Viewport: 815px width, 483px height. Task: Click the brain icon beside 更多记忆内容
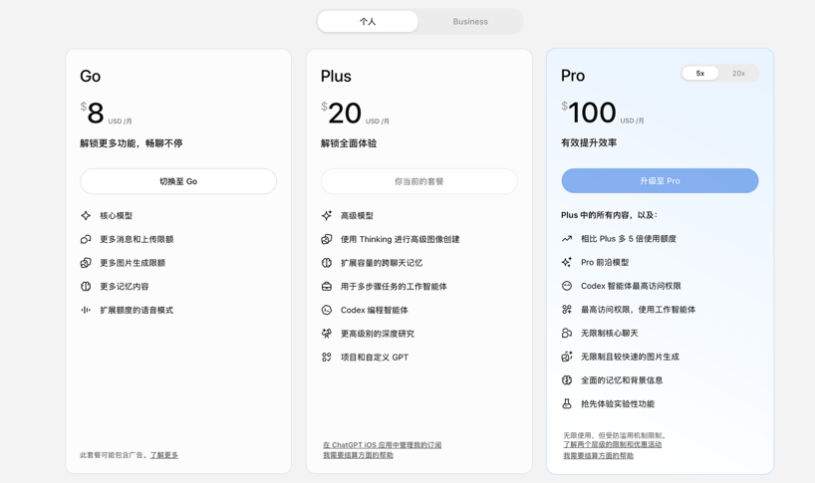[86, 286]
